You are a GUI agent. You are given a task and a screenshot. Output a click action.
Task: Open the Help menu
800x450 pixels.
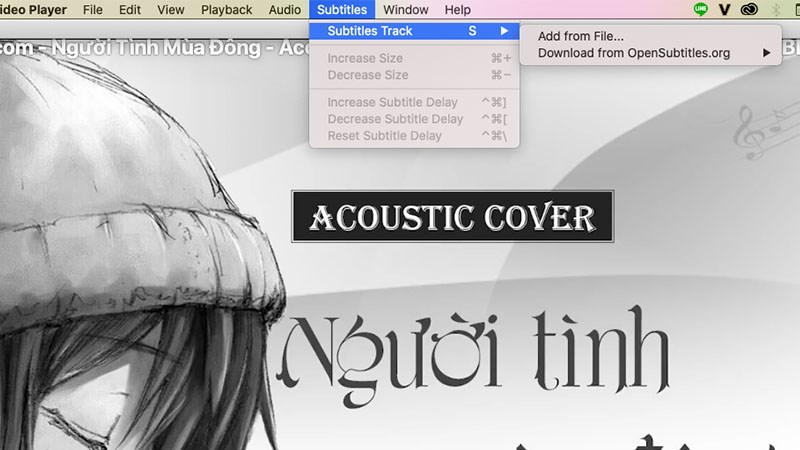point(458,10)
